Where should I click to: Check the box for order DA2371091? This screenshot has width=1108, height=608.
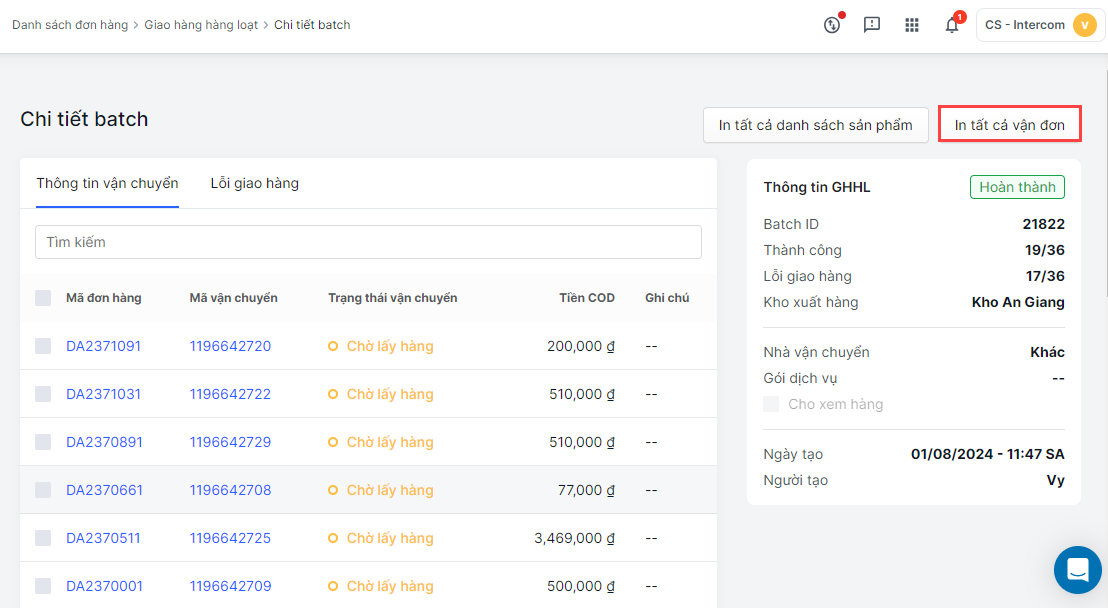pos(43,346)
